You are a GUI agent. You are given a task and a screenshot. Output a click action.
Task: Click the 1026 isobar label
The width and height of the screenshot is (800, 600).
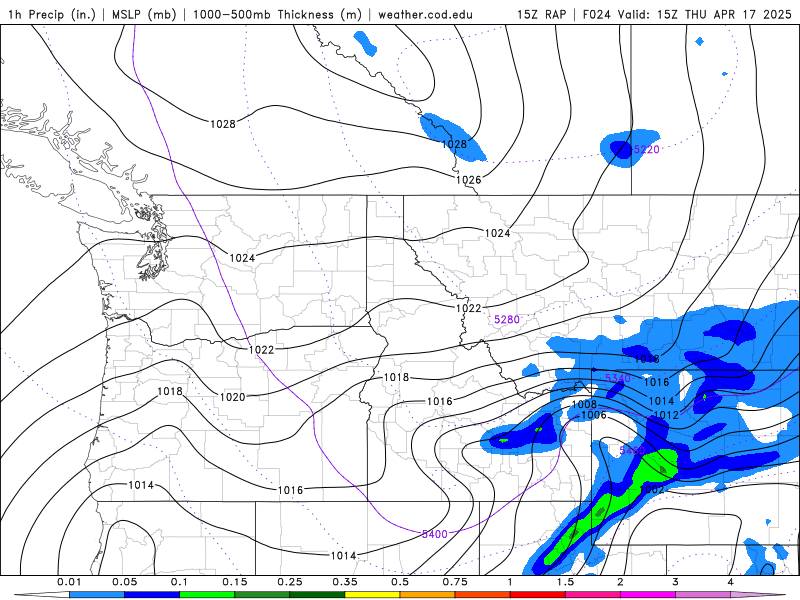(468, 180)
